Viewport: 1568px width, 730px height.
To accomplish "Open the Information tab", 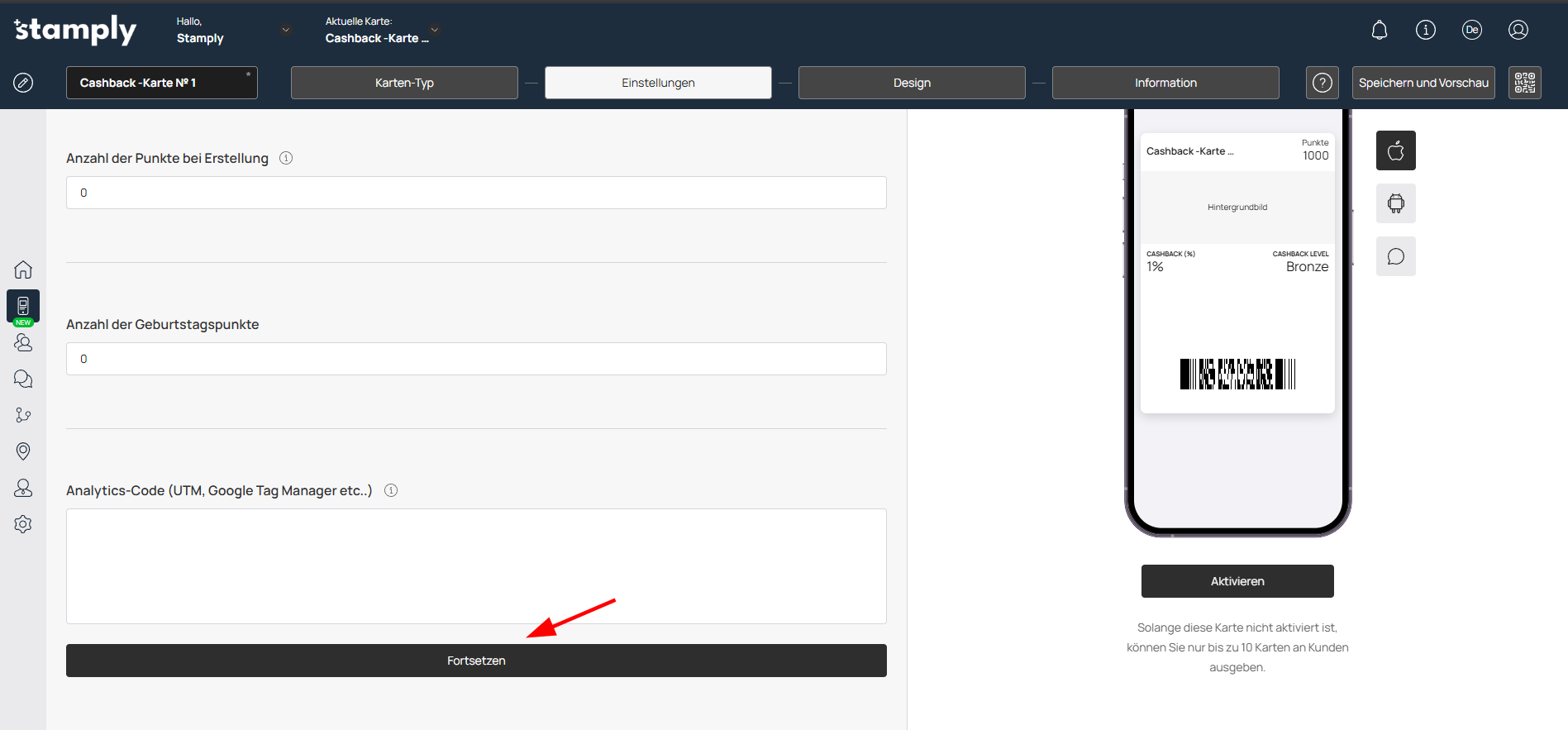I will (1165, 83).
